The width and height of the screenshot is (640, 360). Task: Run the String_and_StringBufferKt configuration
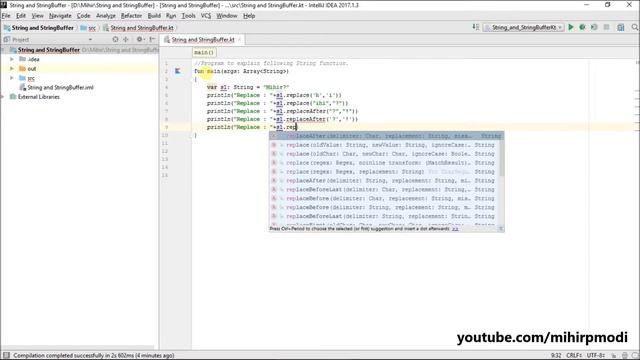tap(571, 27)
